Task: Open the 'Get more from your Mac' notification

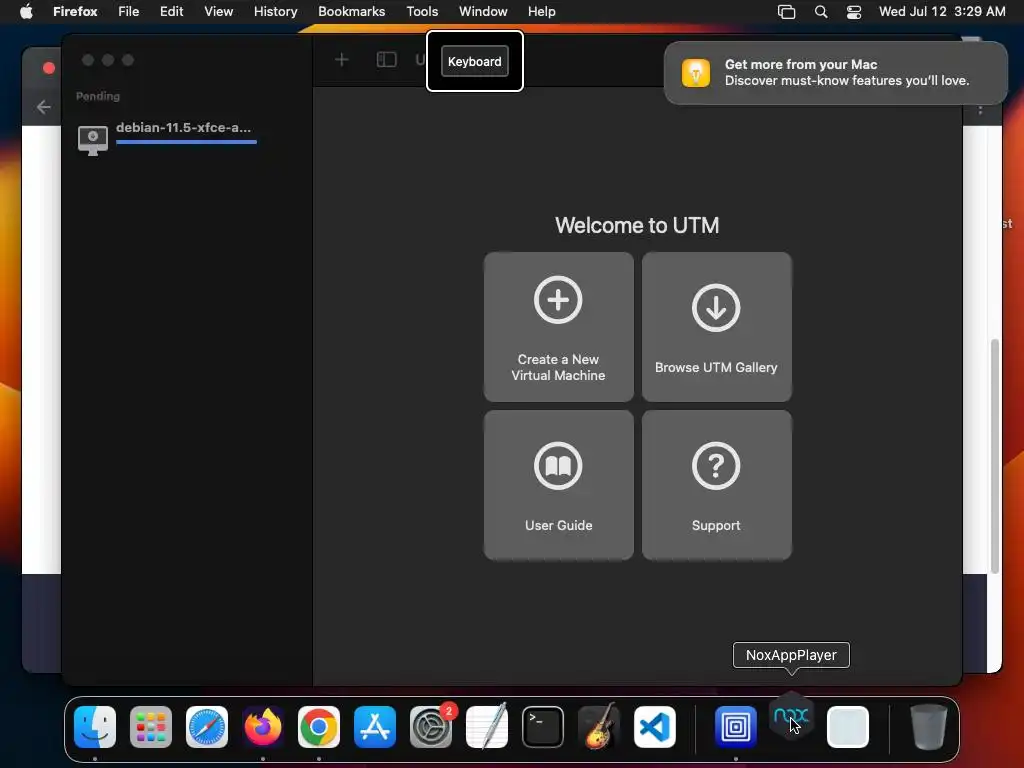Action: [x=835, y=72]
